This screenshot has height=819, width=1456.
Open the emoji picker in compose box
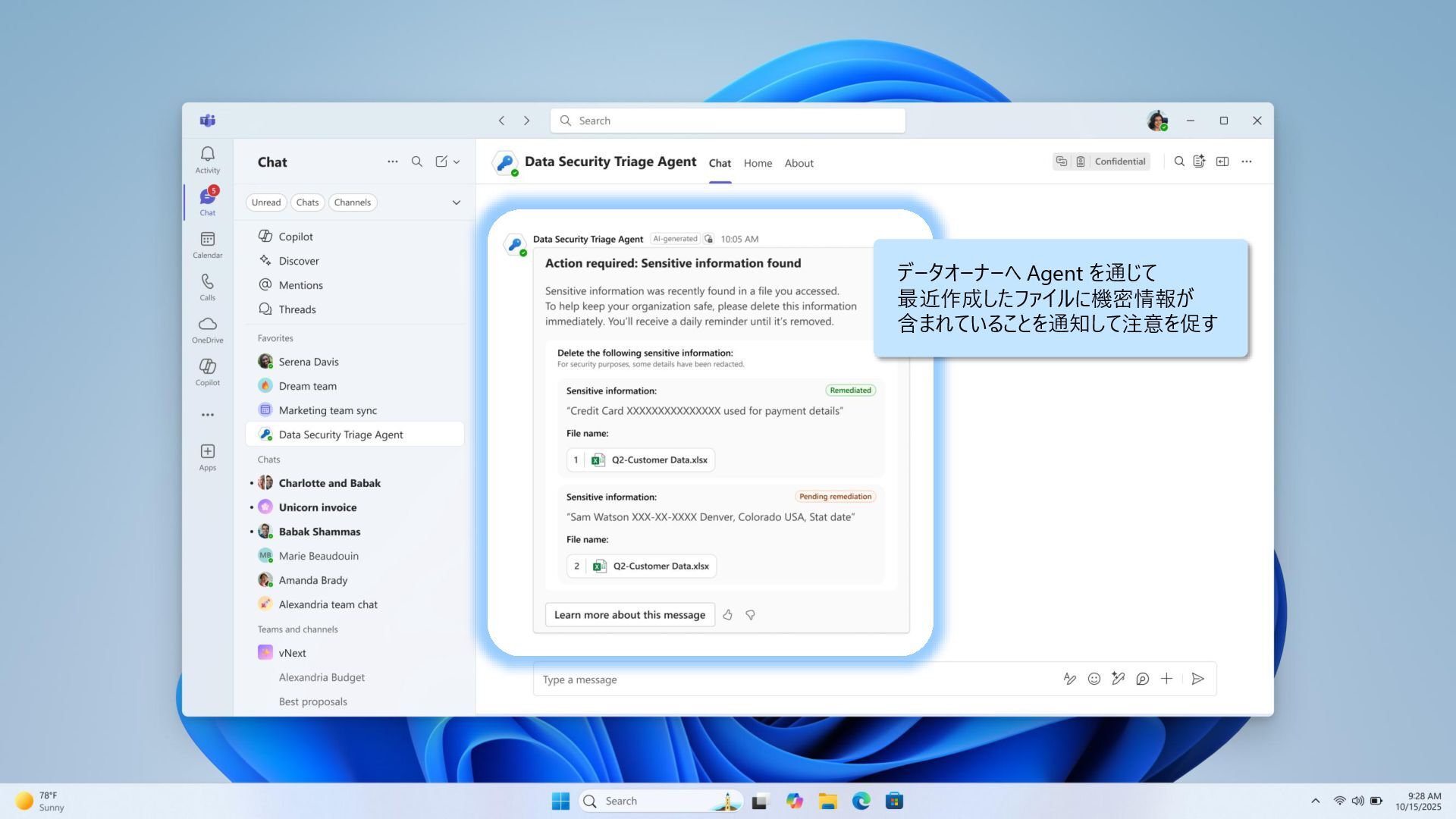(x=1094, y=679)
